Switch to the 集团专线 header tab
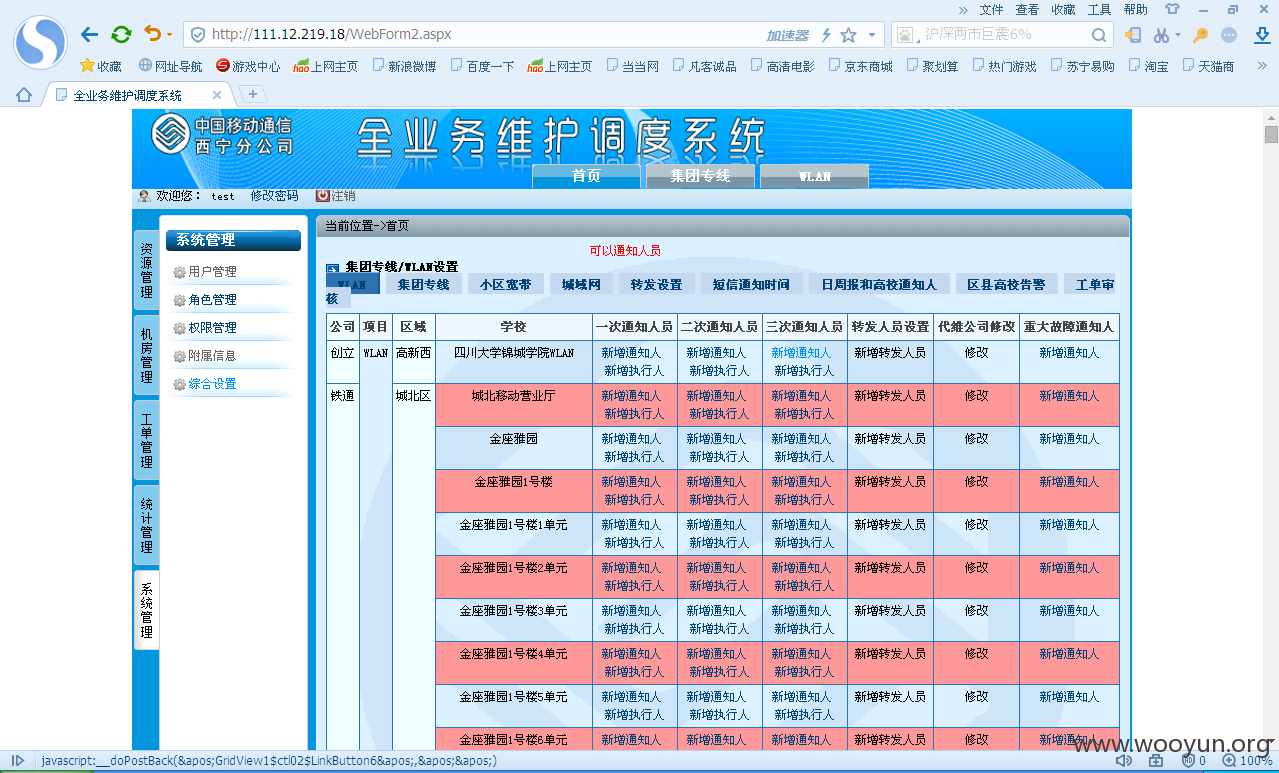The image size is (1279, 773). pyautogui.click(x=700, y=176)
